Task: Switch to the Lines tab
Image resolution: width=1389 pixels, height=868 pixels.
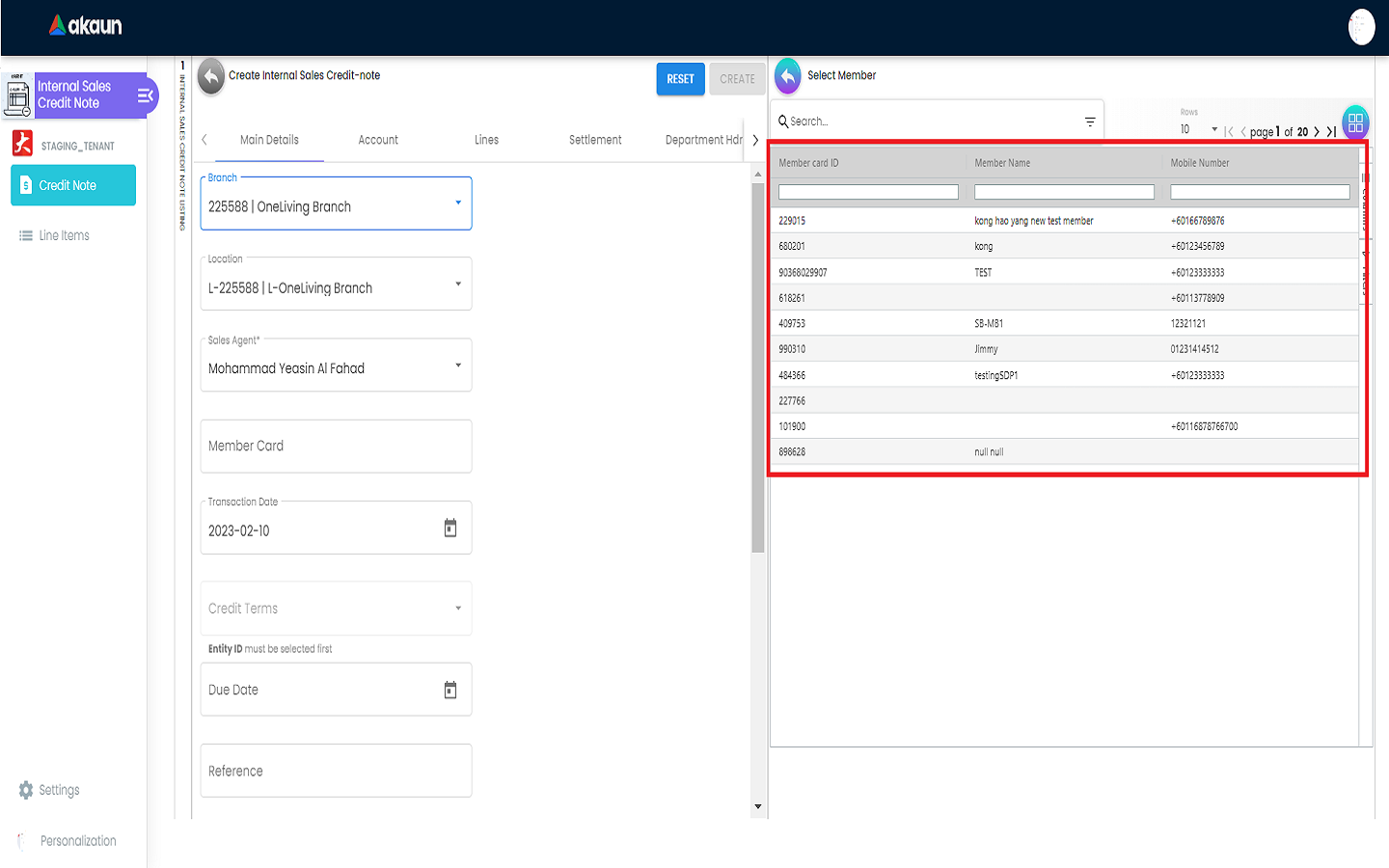Action: point(486,140)
